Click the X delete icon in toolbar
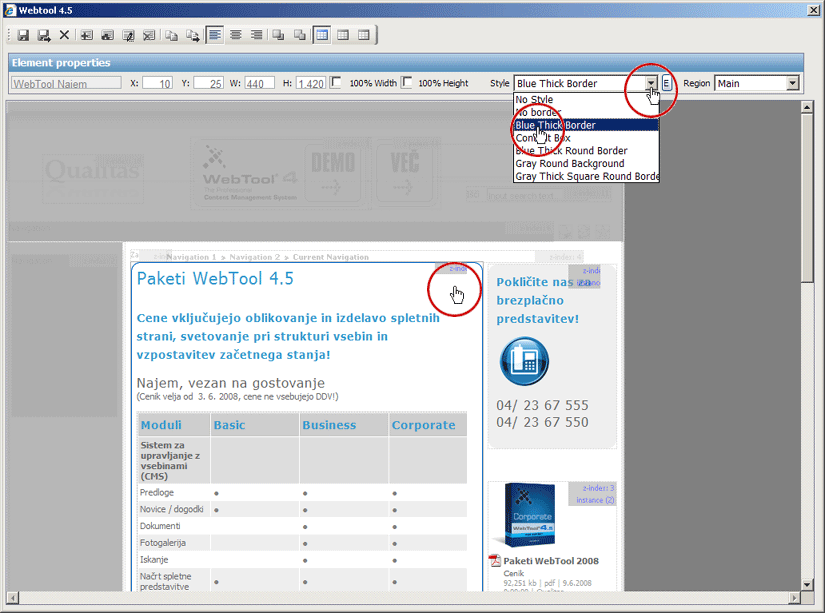Image resolution: width=825 pixels, height=613 pixels. (65, 35)
